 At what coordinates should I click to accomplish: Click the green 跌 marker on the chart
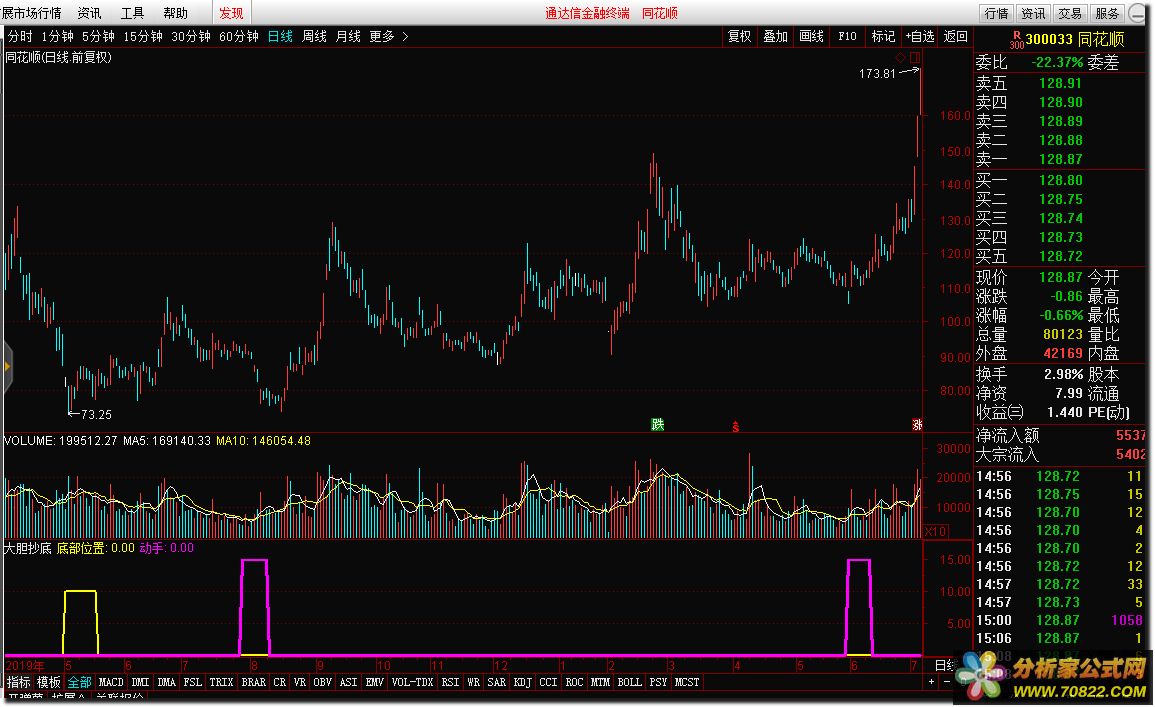[x=658, y=424]
